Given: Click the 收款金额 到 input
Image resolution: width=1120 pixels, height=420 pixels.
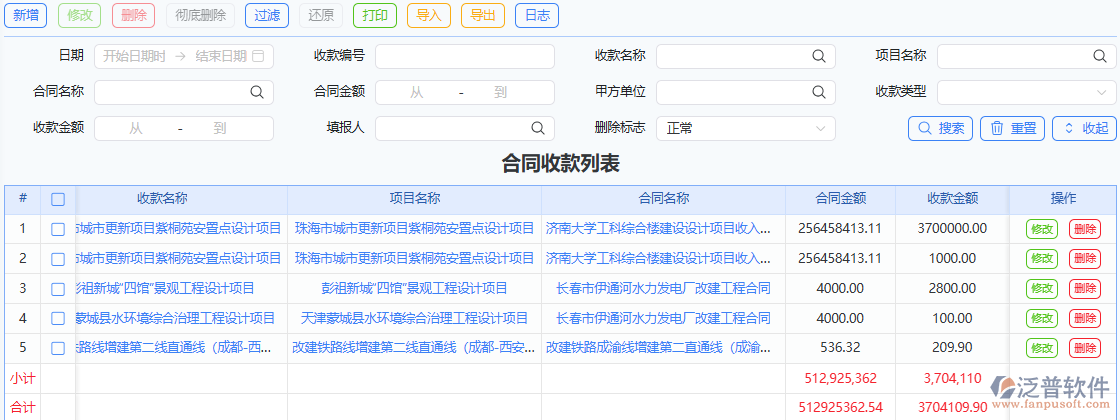Looking at the screenshot, I should pyautogui.click(x=219, y=129).
